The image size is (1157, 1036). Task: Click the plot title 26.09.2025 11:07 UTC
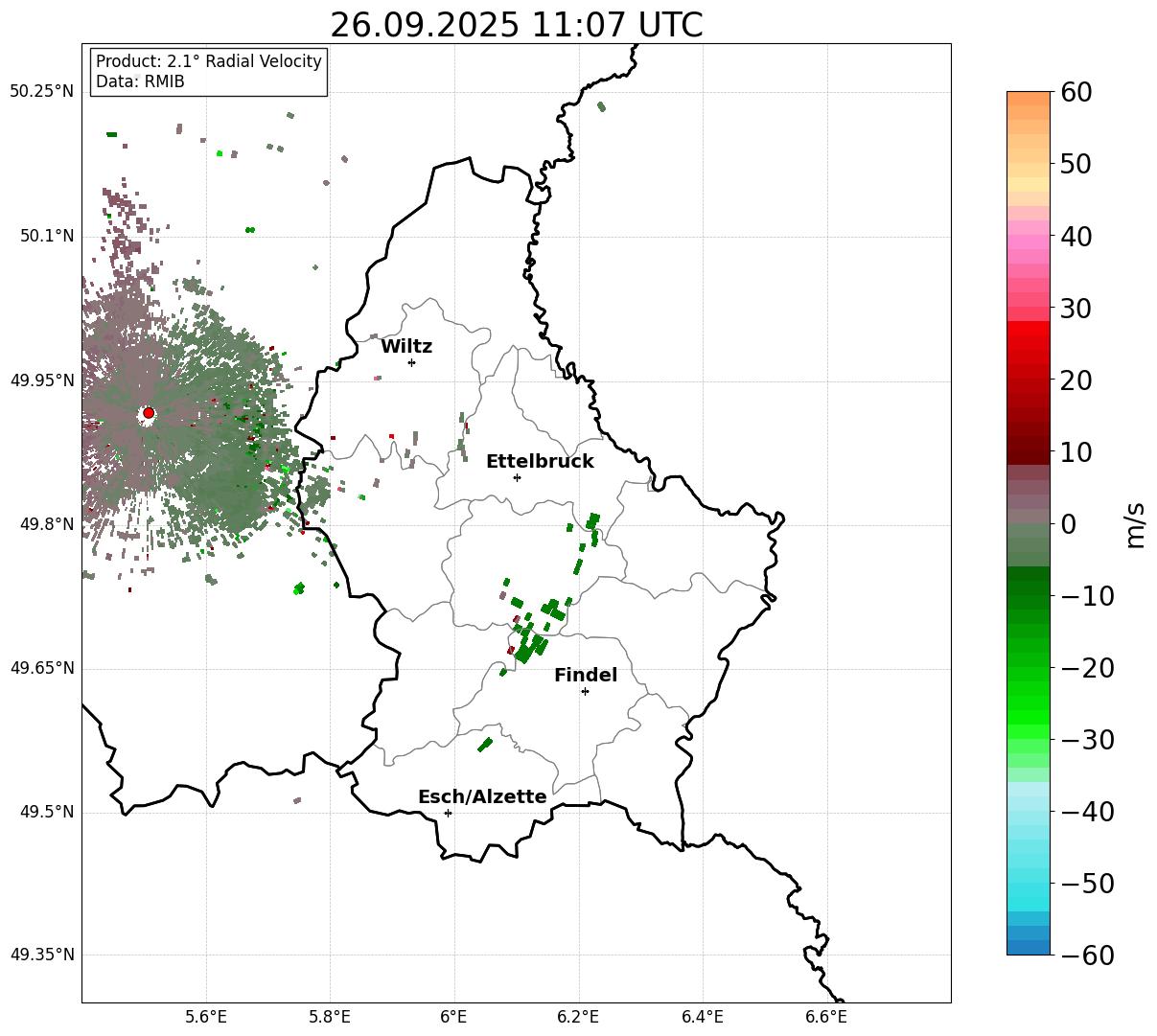(517, 25)
